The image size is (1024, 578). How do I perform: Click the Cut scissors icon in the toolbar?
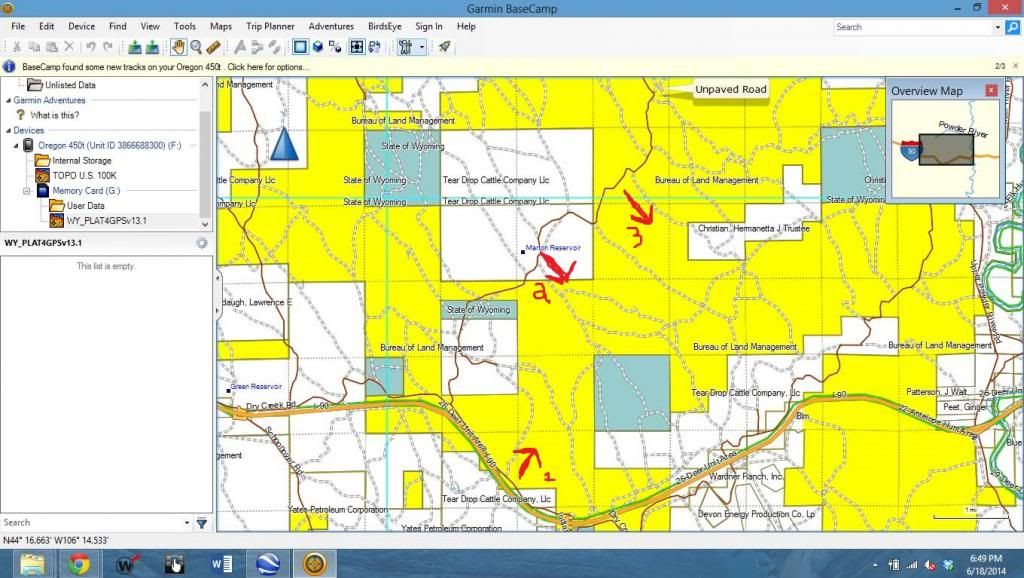(x=16, y=47)
